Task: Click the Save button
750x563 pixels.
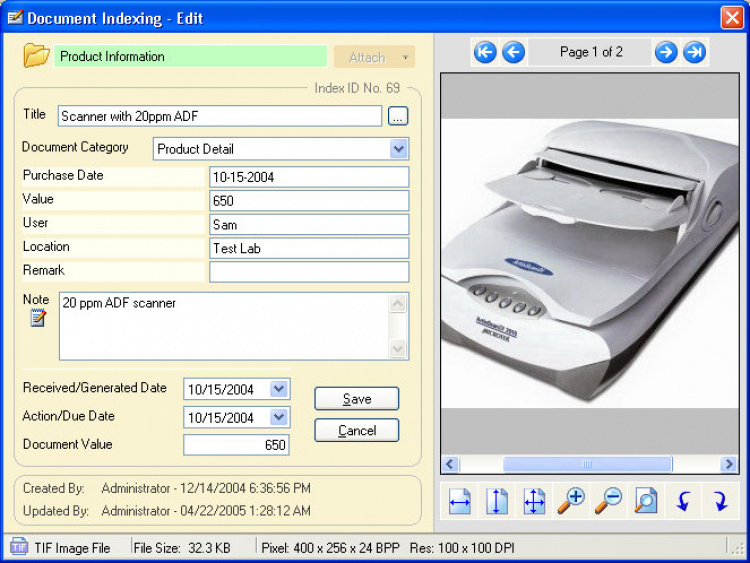Action: tap(357, 398)
